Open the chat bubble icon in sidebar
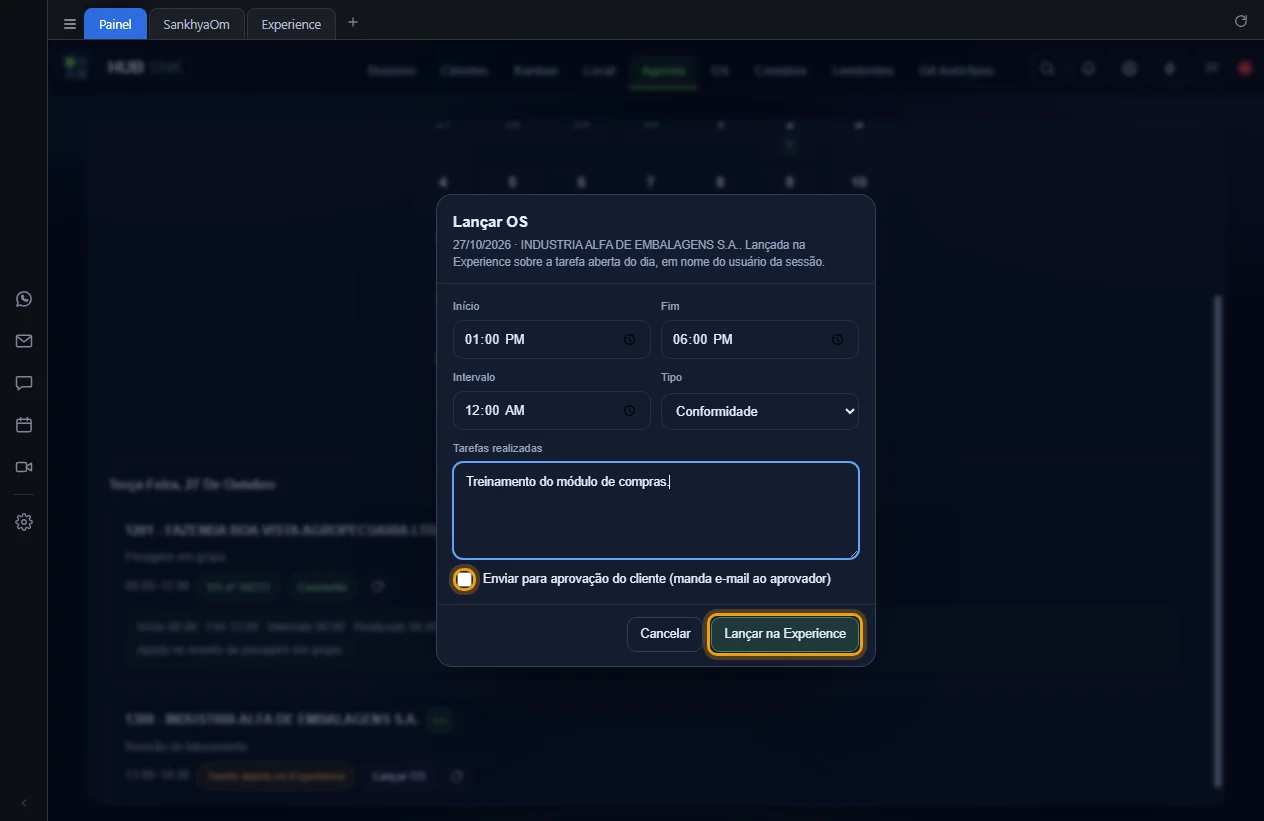This screenshot has width=1264, height=821. tap(24, 383)
